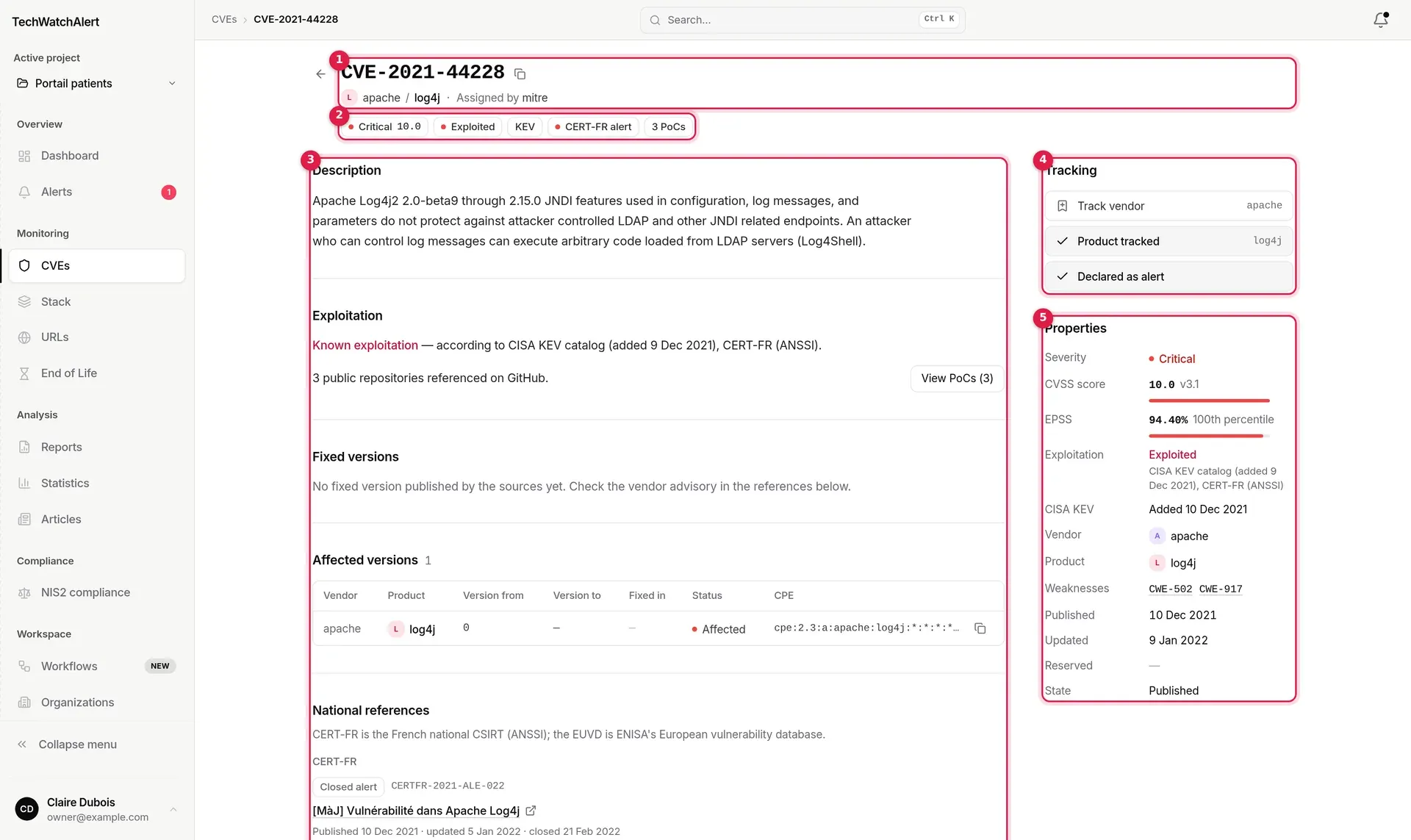This screenshot has height=840, width=1411.
Task: Open the CWE-502 weakness link
Action: [x=1170, y=589]
